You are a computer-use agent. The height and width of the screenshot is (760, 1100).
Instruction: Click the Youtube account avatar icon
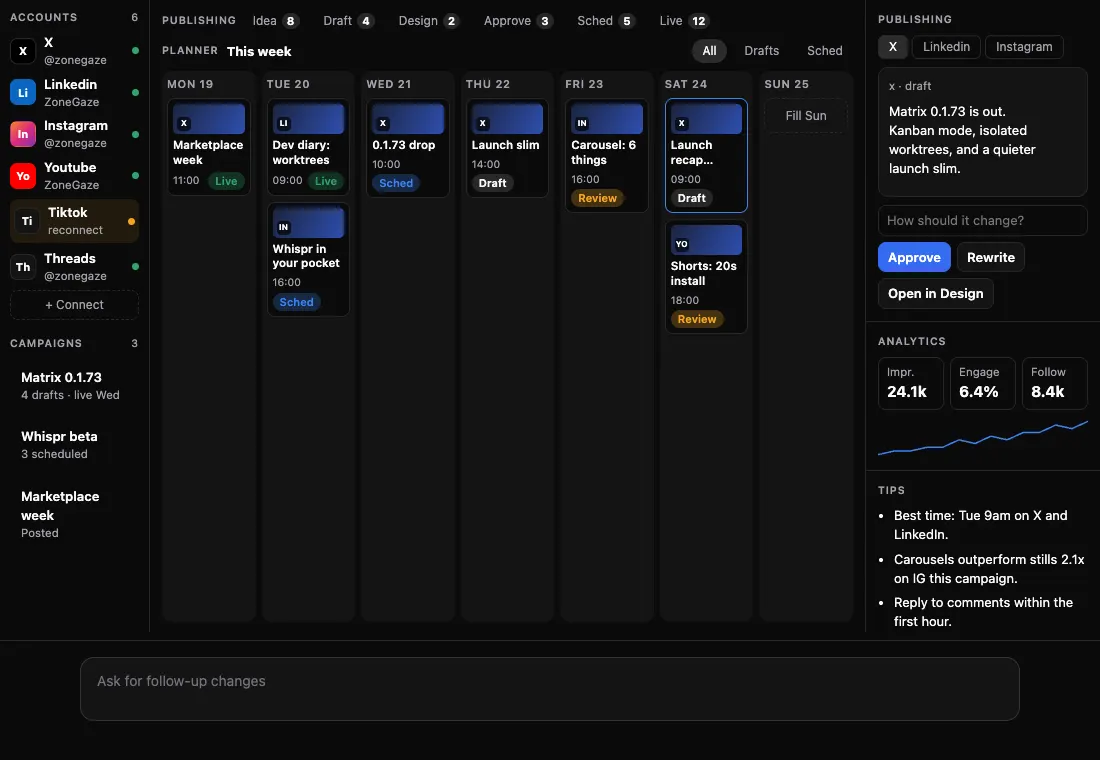23,175
